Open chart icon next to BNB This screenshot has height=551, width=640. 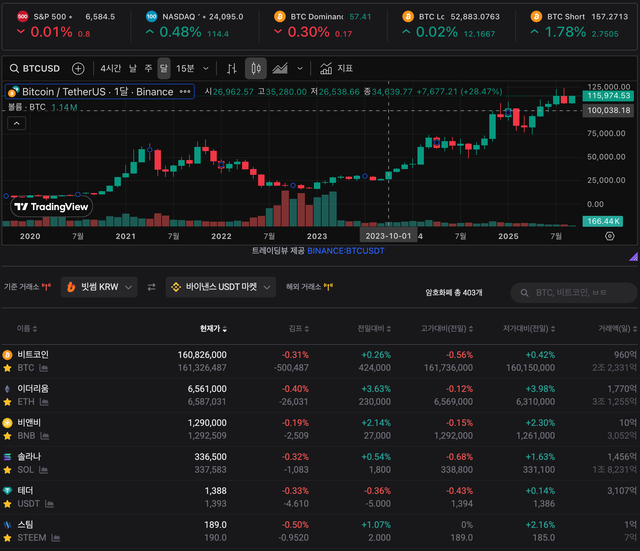45,436
